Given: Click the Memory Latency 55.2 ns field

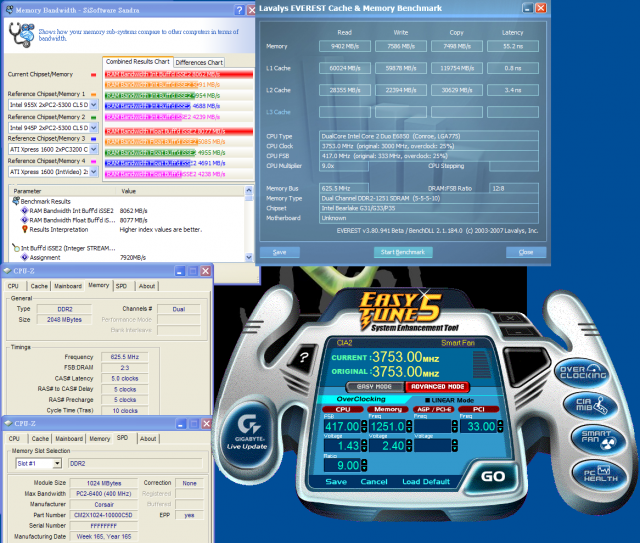Looking at the screenshot, I should 513,46.
